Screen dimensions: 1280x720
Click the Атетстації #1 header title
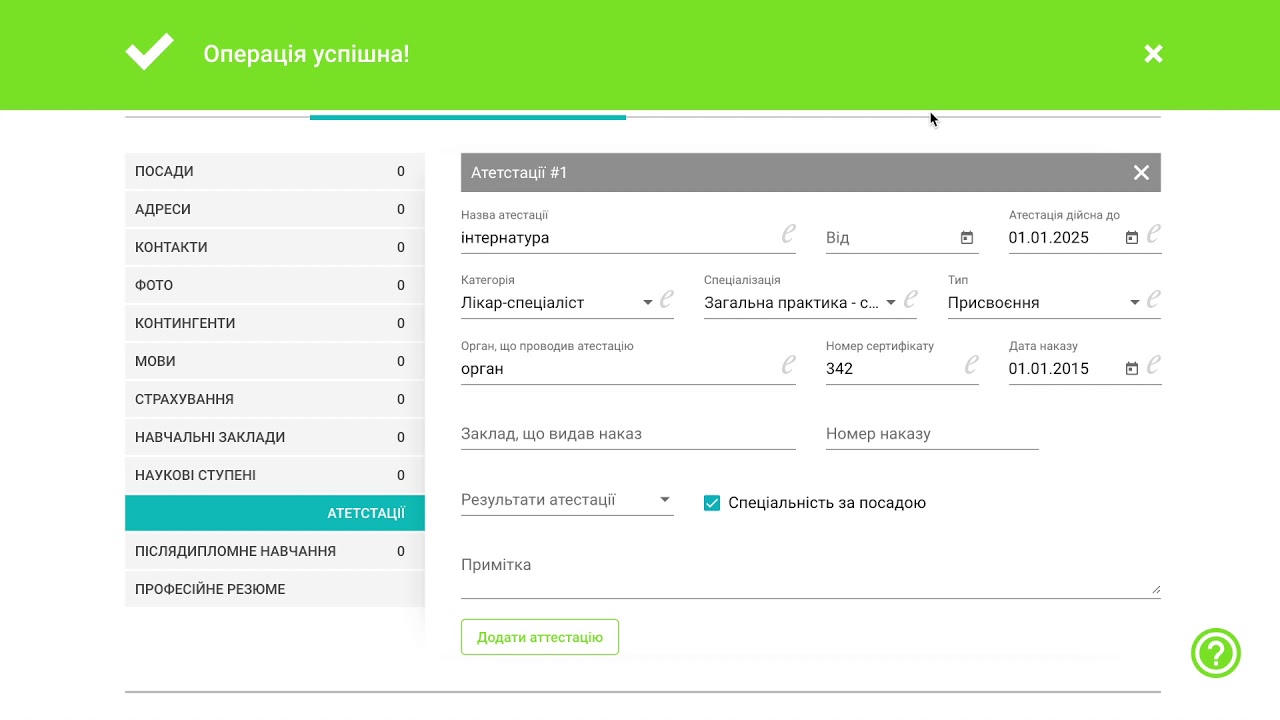tap(519, 173)
